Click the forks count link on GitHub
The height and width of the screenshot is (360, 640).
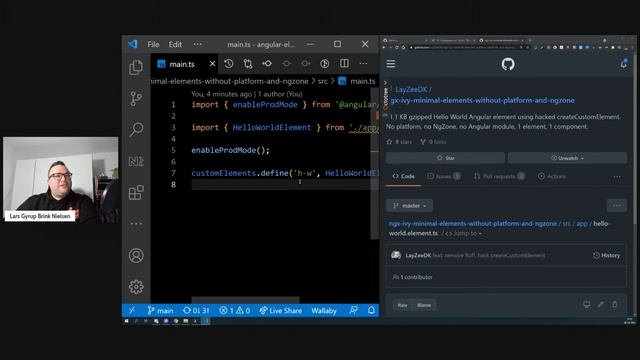433,142
